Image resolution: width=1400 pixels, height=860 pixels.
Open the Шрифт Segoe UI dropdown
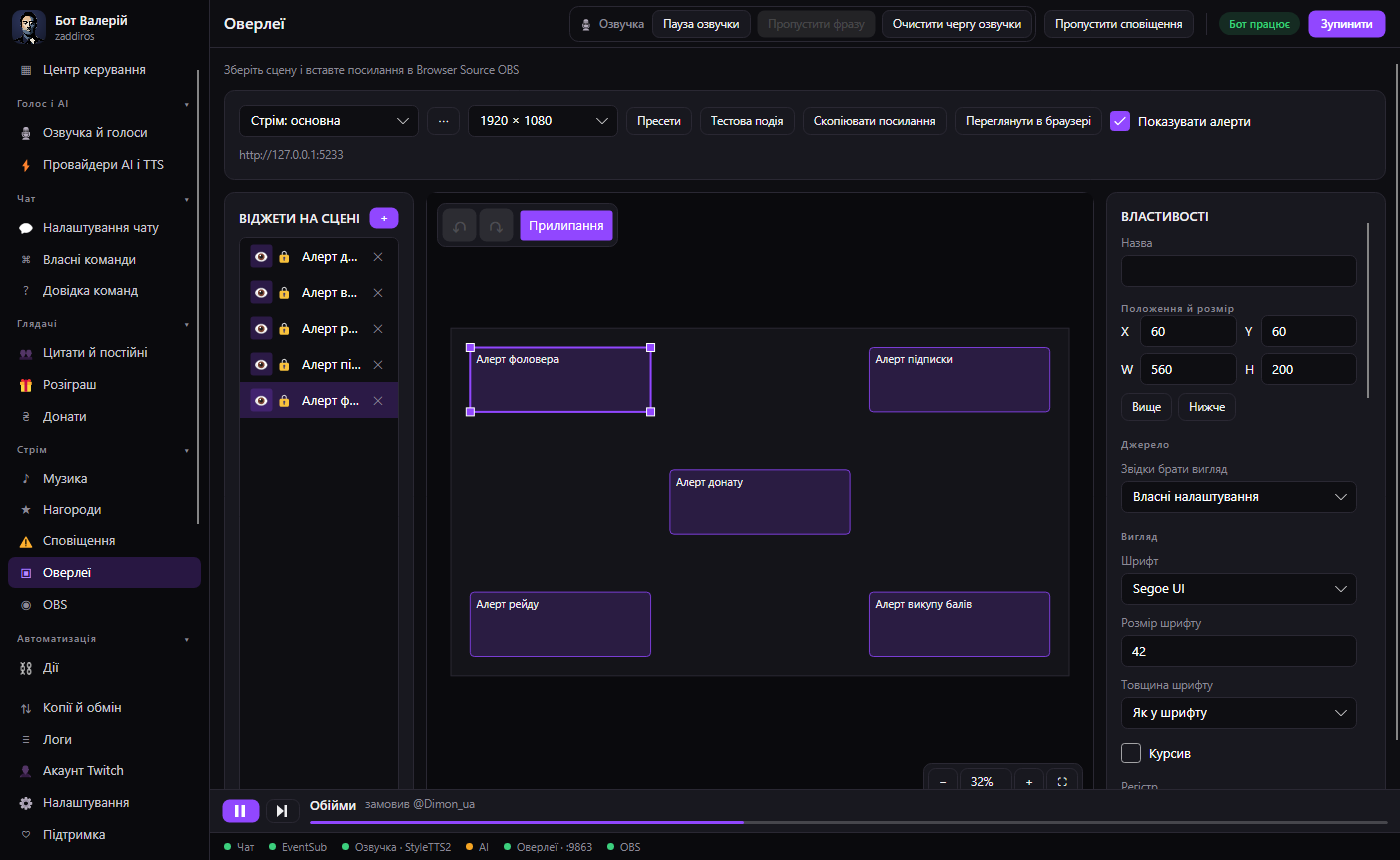click(x=1238, y=589)
